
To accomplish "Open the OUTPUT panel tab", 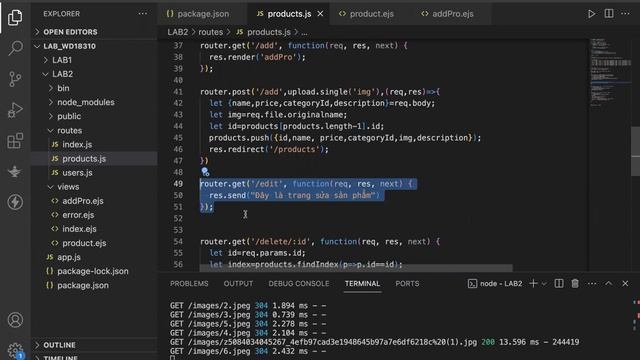I will click(238, 283).
